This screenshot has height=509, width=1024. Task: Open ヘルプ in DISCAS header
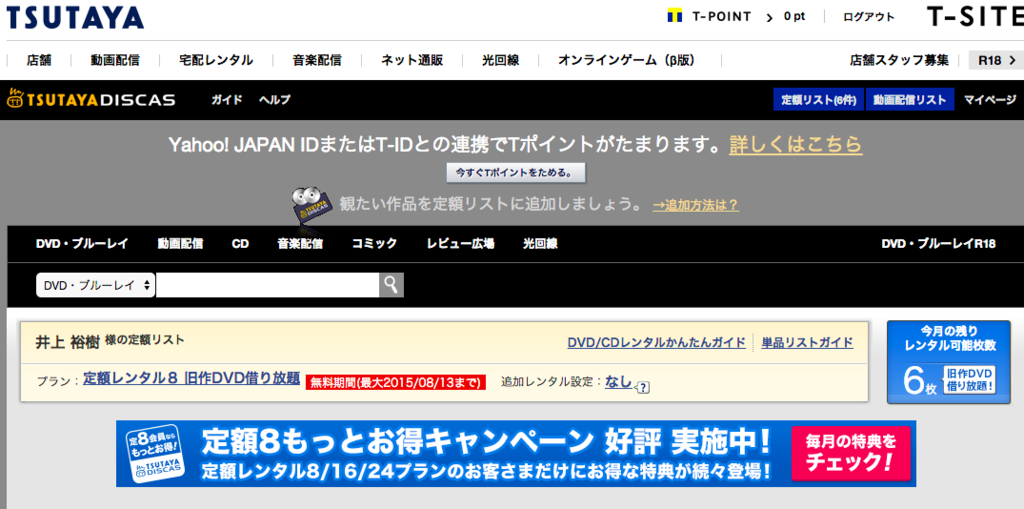tap(275, 100)
